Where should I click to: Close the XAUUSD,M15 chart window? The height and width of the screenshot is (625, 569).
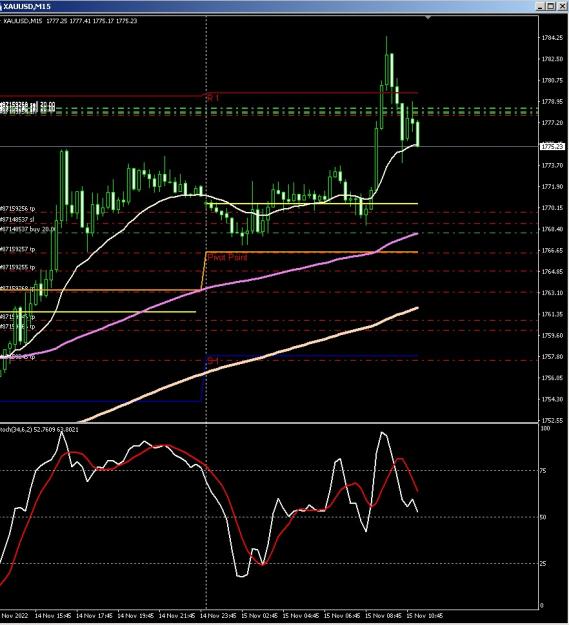(x=560, y=6)
